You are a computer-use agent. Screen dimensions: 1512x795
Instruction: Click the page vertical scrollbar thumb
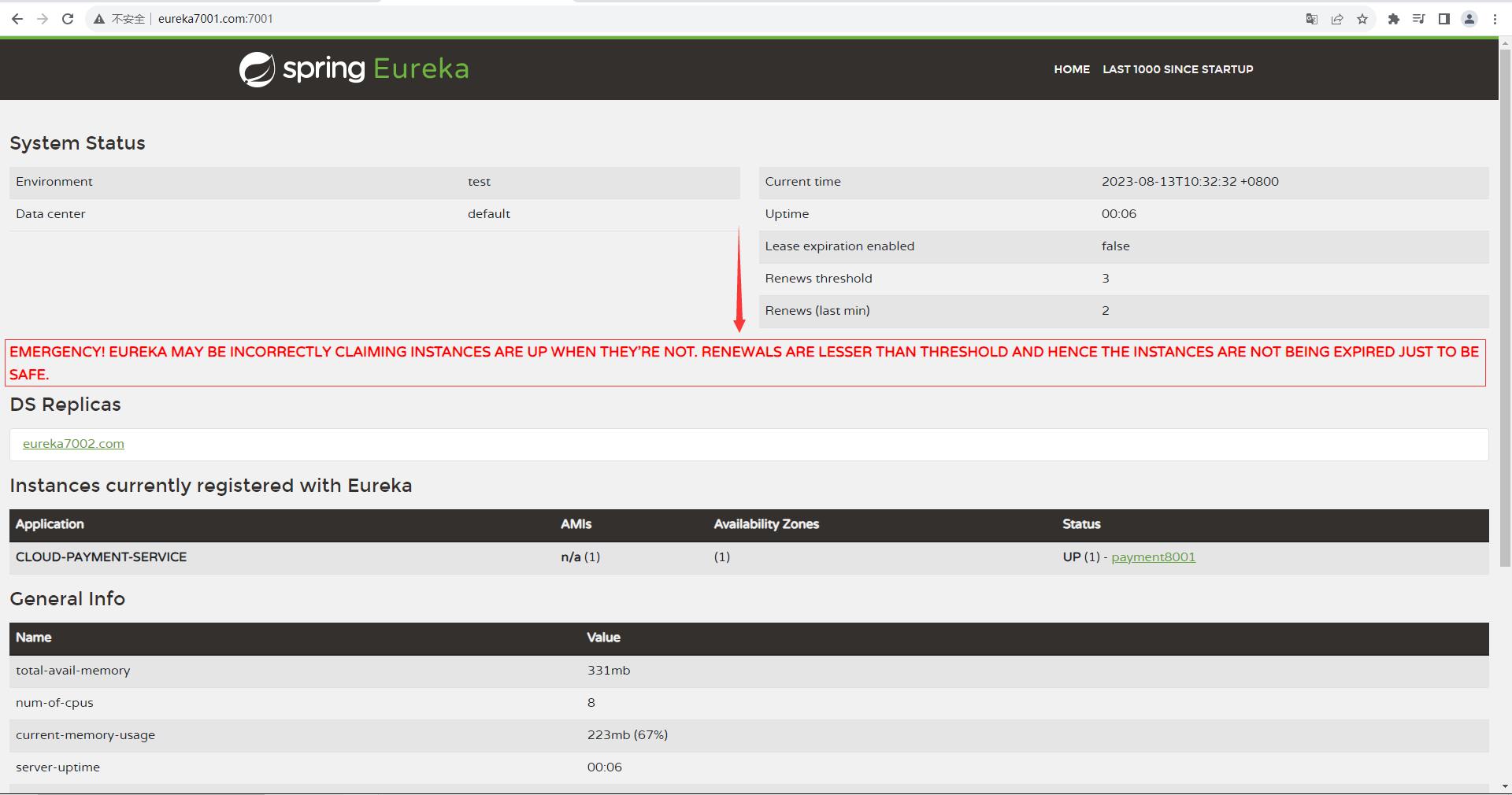[1505, 307]
